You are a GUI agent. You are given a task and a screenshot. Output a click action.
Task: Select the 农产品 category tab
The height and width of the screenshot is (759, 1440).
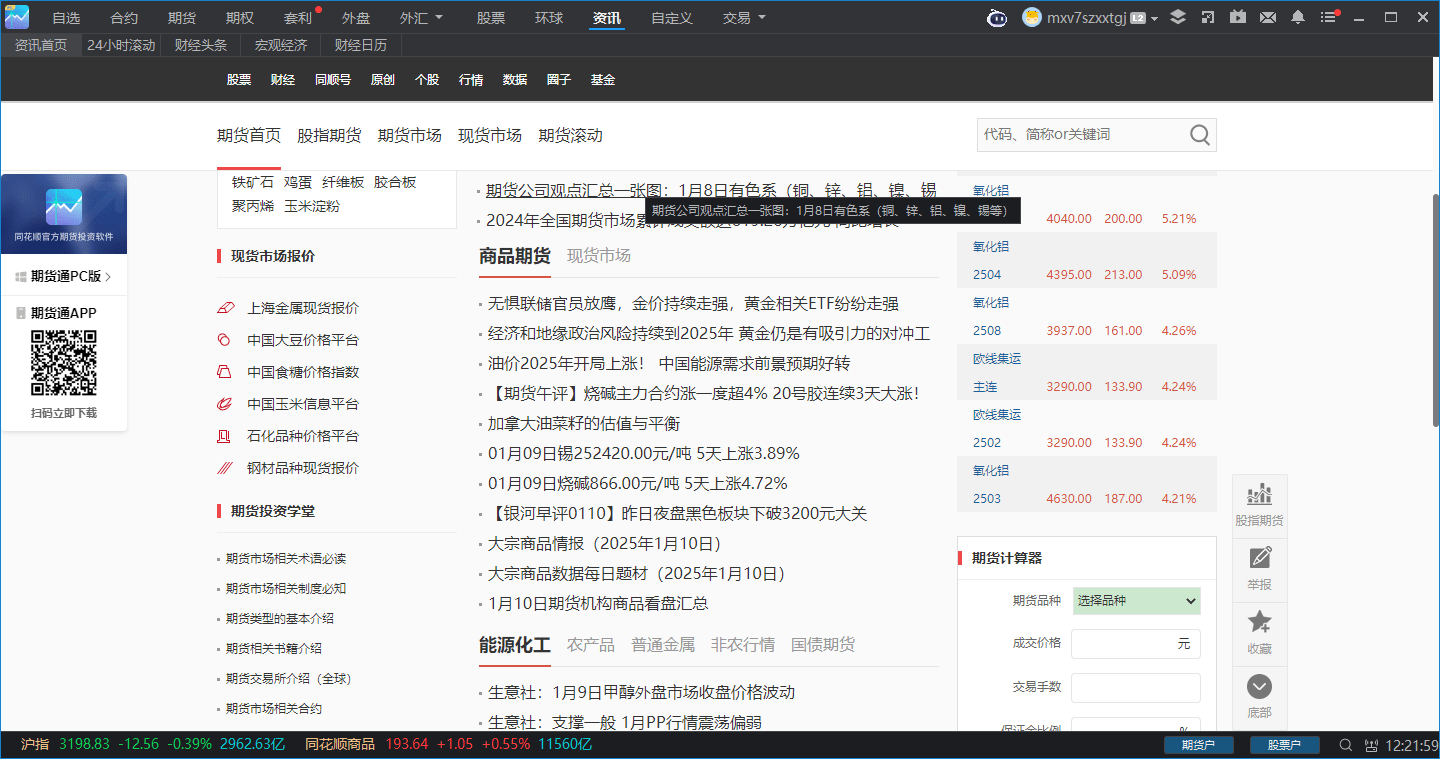click(x=590, y=645)
